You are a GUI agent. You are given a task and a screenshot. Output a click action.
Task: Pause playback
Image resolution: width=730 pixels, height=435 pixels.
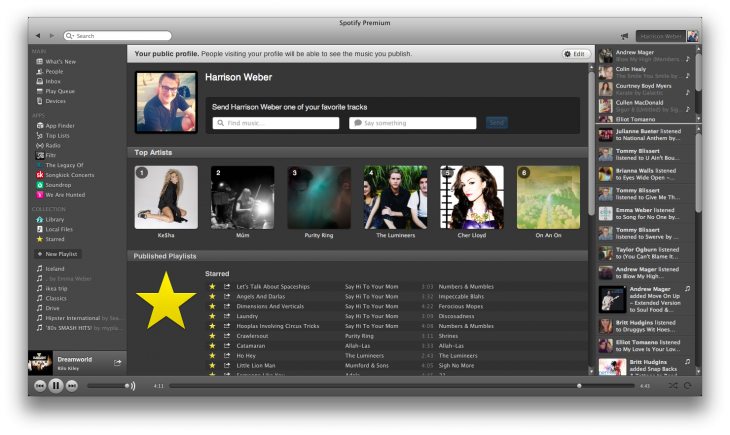click(x=56, y=386)
